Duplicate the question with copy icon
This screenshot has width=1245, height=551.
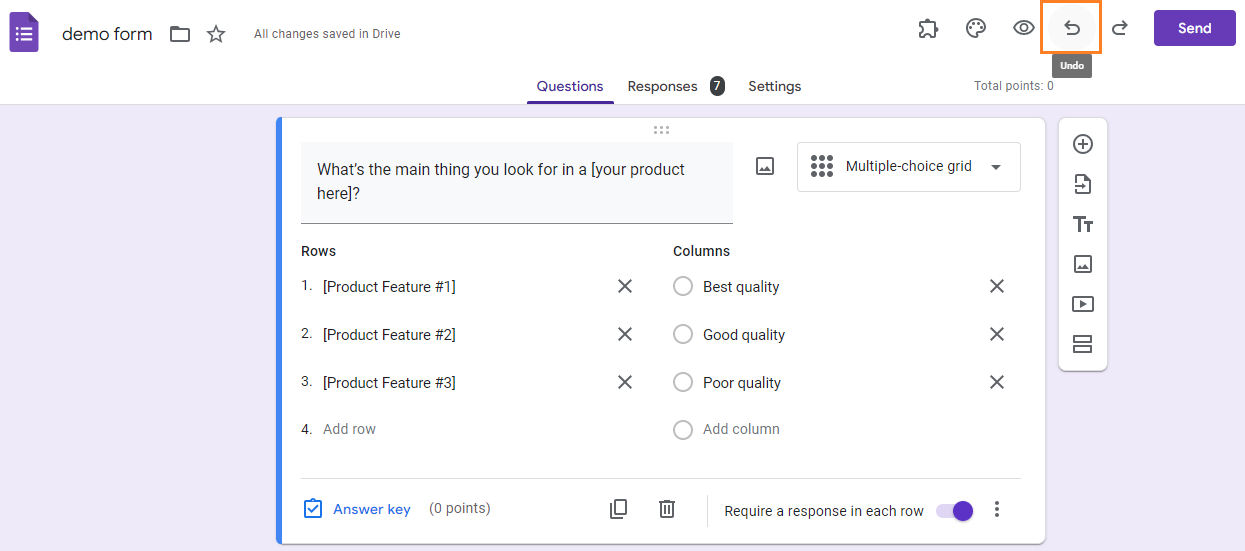(x=619, y=509)
